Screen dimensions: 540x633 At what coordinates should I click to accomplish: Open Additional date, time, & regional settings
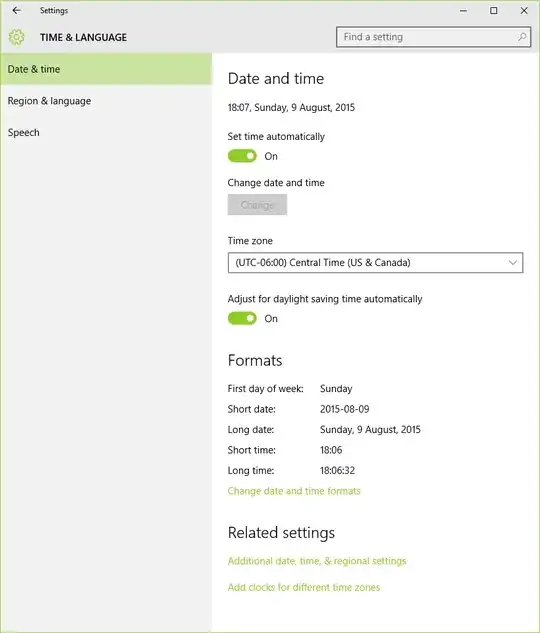point(317,561)
